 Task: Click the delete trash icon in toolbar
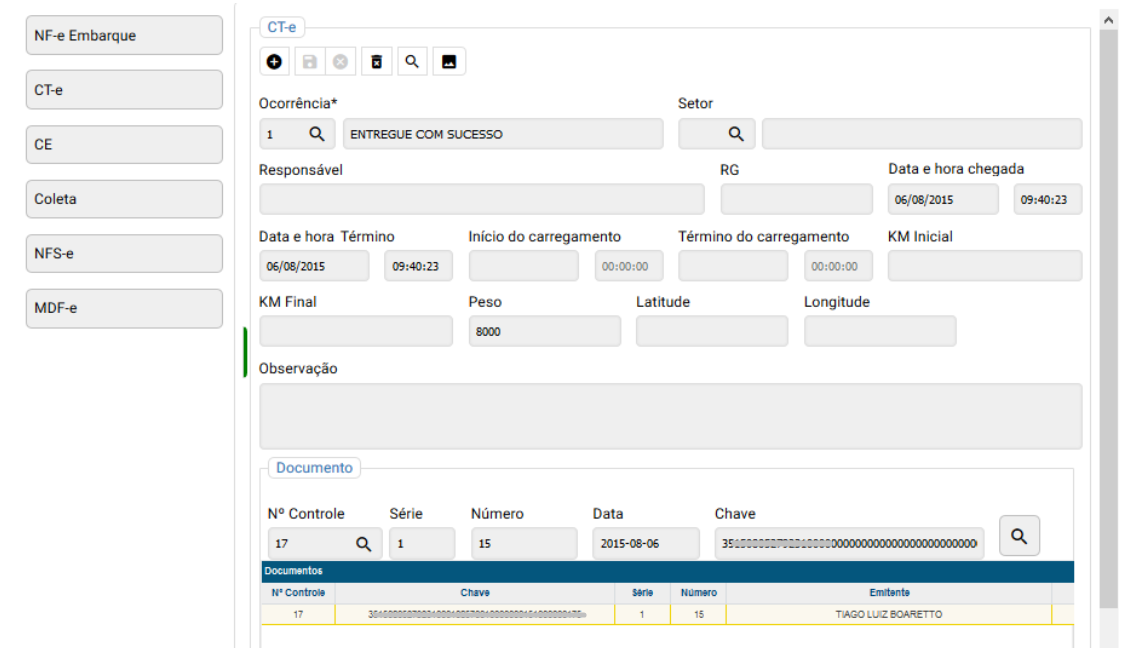click(x=376, y=62)
